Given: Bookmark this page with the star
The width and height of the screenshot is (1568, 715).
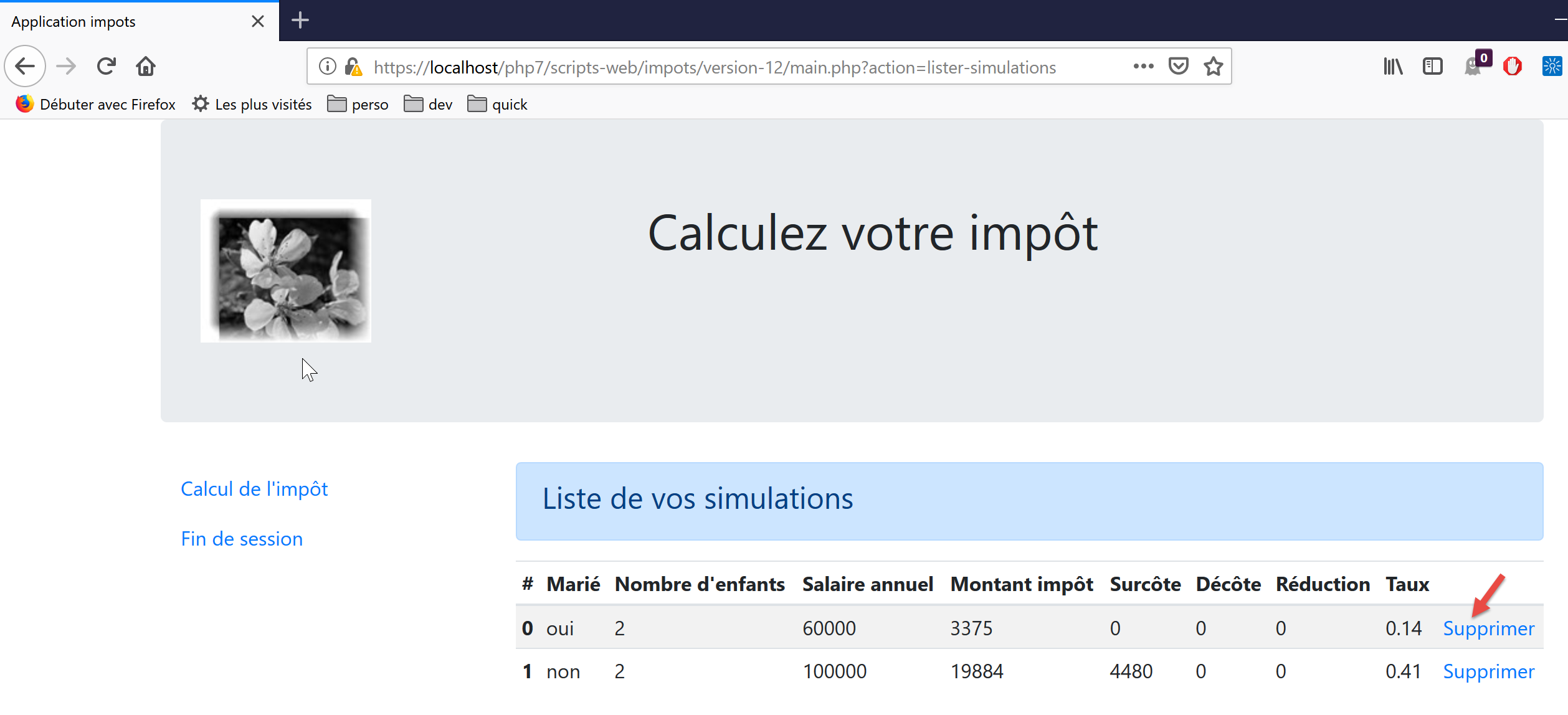Looking at the screenshot, I should pyautogui.click(x=1213, y=66).
